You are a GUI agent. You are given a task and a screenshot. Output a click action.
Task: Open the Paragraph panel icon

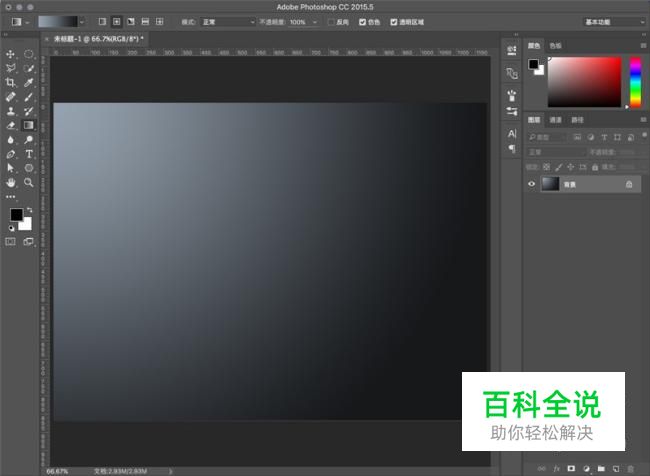coord(512,148)
